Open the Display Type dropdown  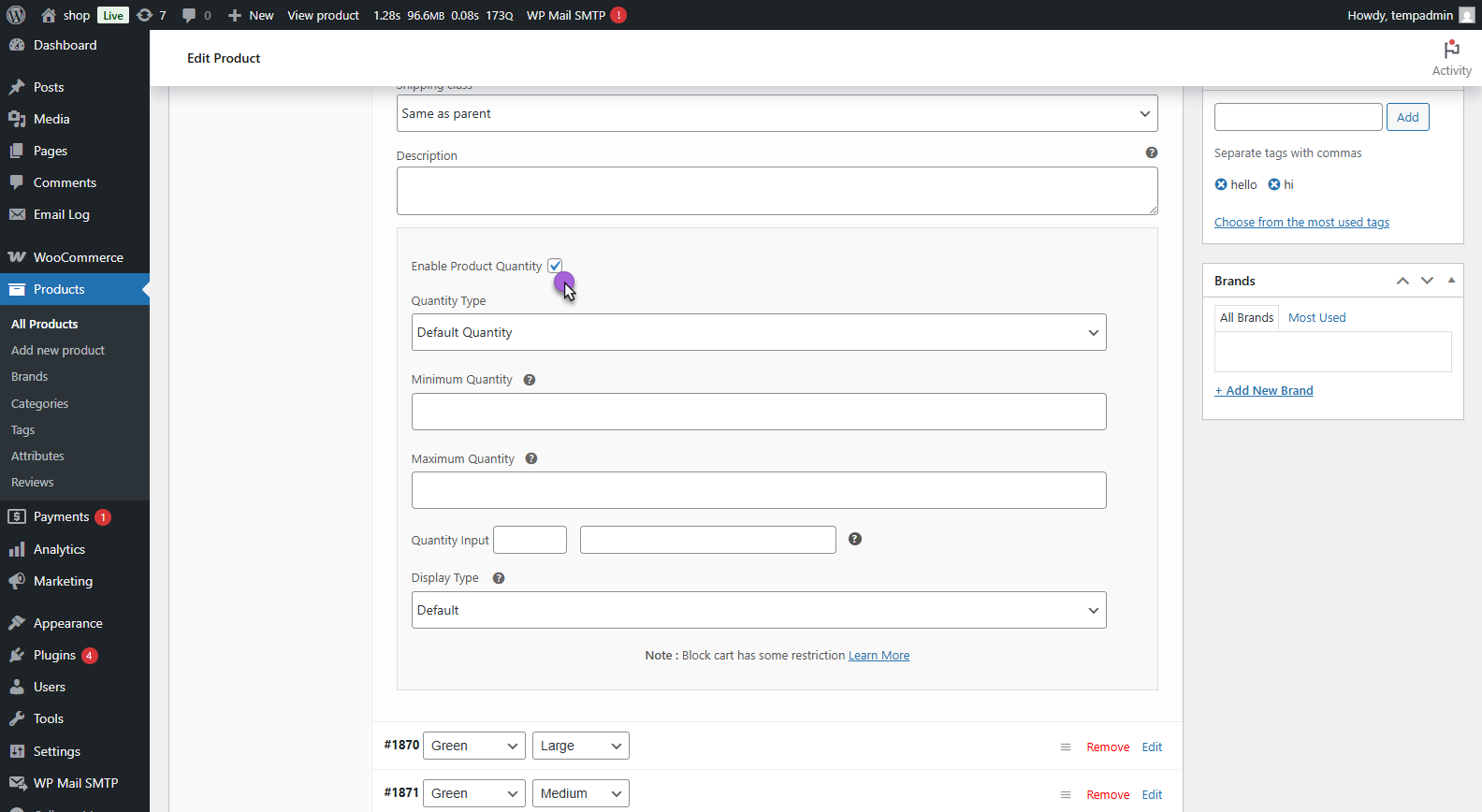(x=758, y=610)
